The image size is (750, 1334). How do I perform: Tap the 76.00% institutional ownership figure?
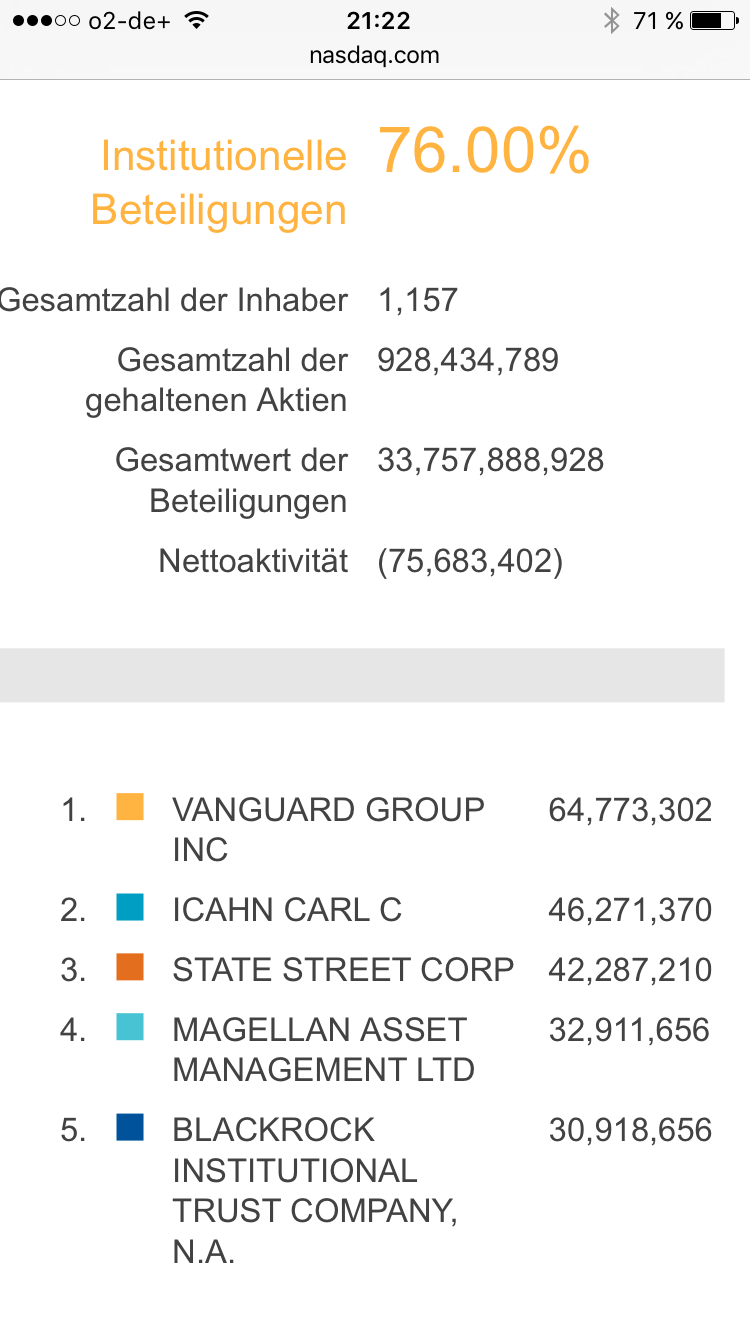[x=484, y=152]
